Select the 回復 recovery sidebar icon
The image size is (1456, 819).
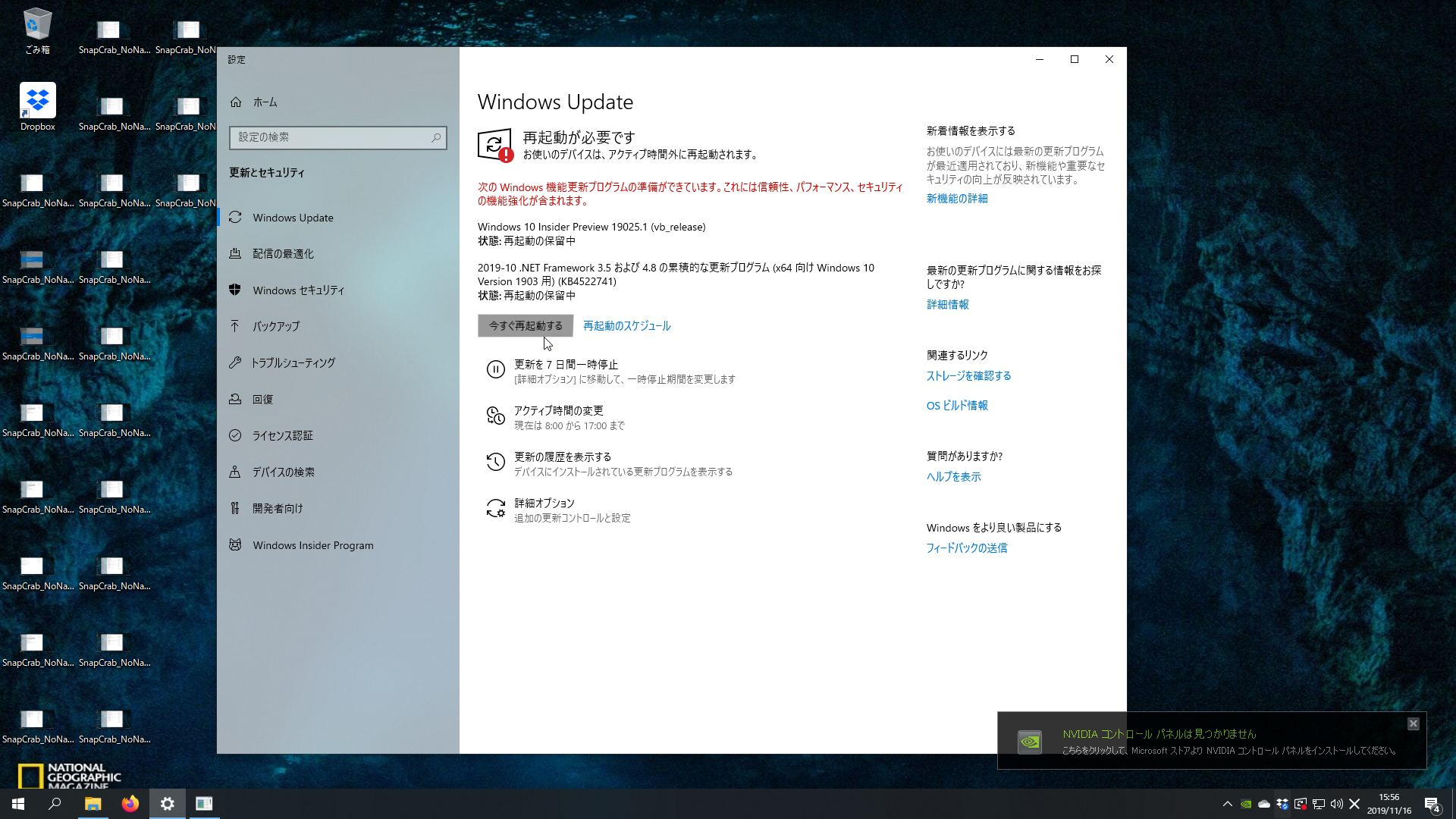point(236,399)
